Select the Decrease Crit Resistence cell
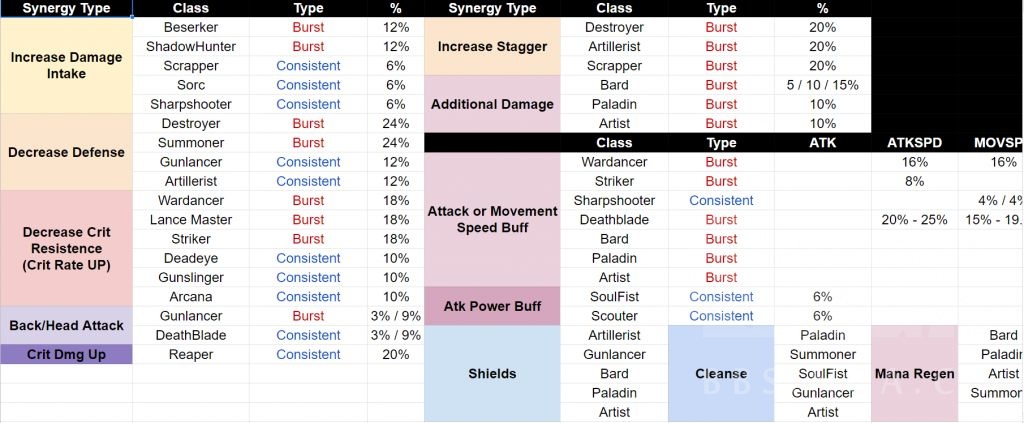The width and height of the screenshot is (1024, 423). [66, 247]
